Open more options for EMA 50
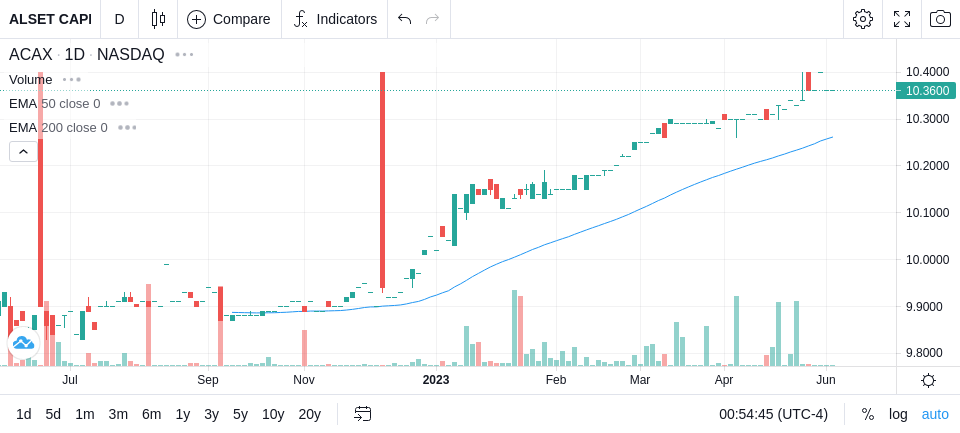The height and width of the screenshot is (433, 960). (119, 104)
